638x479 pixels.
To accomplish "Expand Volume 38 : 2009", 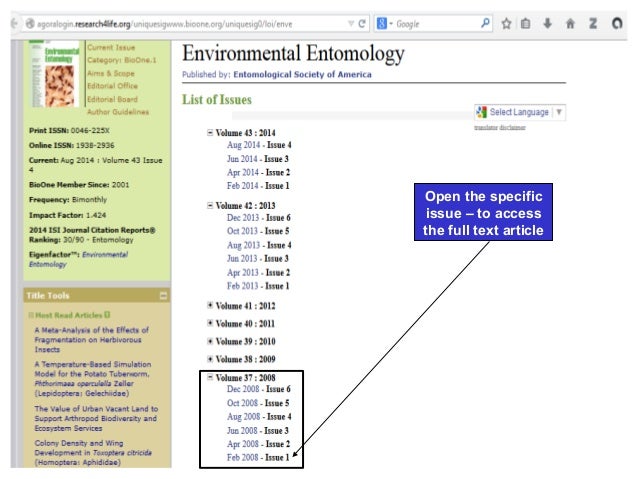I will pos(210,359).
